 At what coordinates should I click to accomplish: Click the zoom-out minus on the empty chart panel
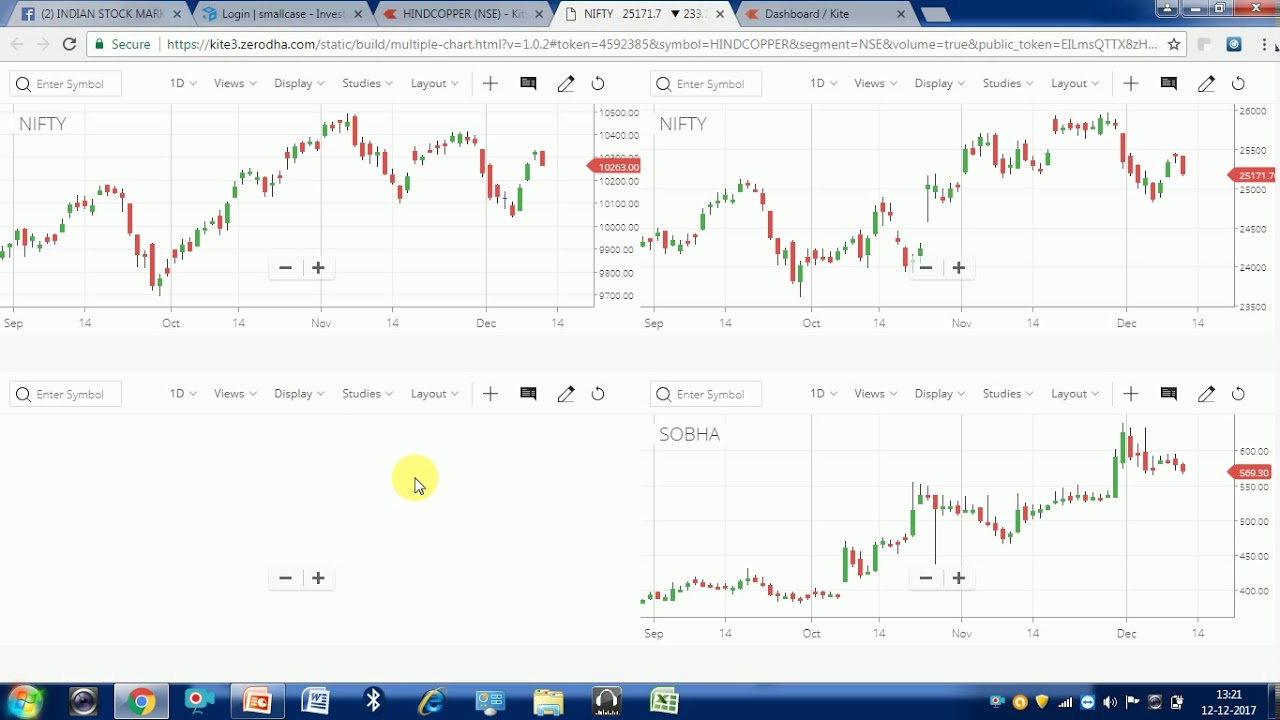[x=286, y=578]
